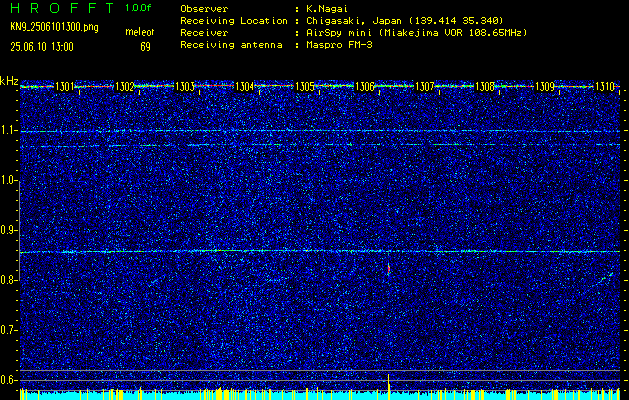Viewport: 629px width, 400px height.
Task: Select the date stamp 25.06.10 13:00
Action: click(42, 47)
